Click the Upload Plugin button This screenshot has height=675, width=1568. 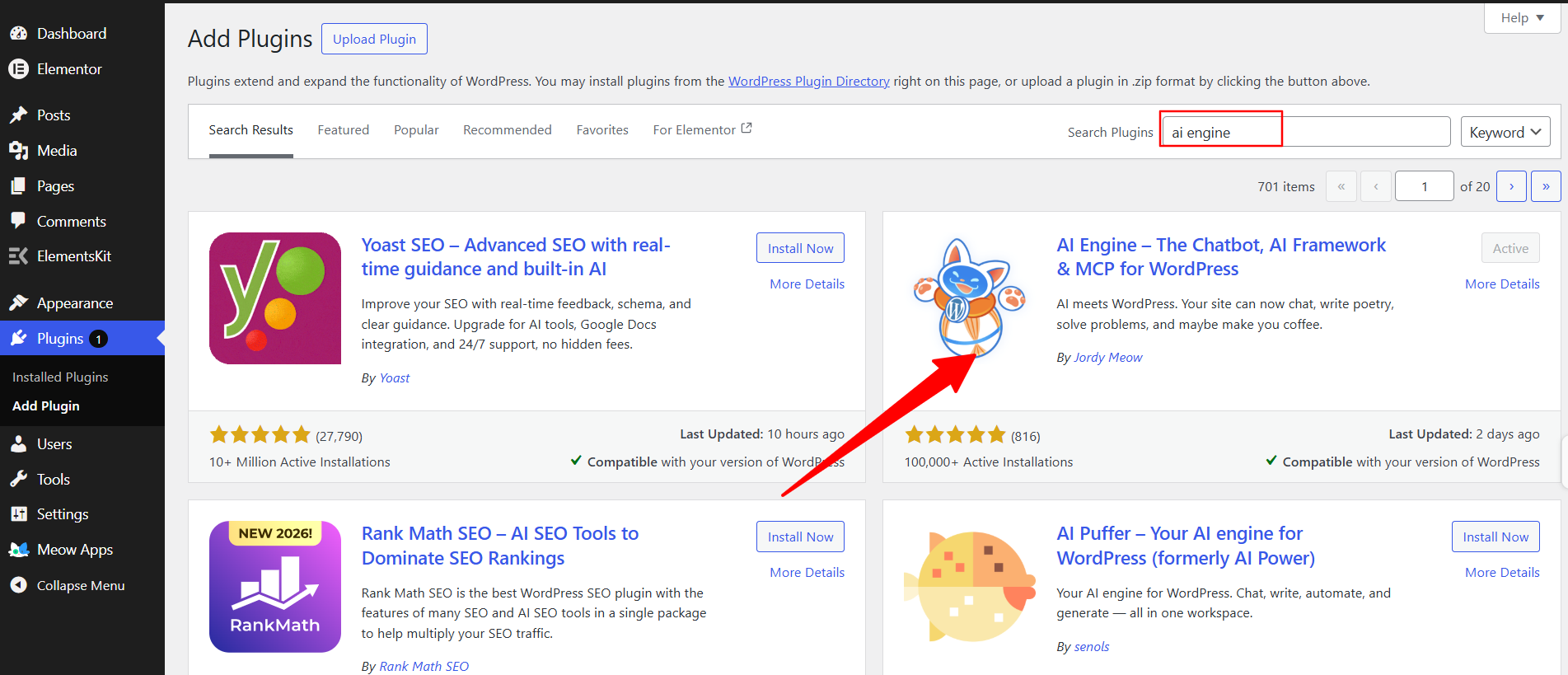(374, 39)
